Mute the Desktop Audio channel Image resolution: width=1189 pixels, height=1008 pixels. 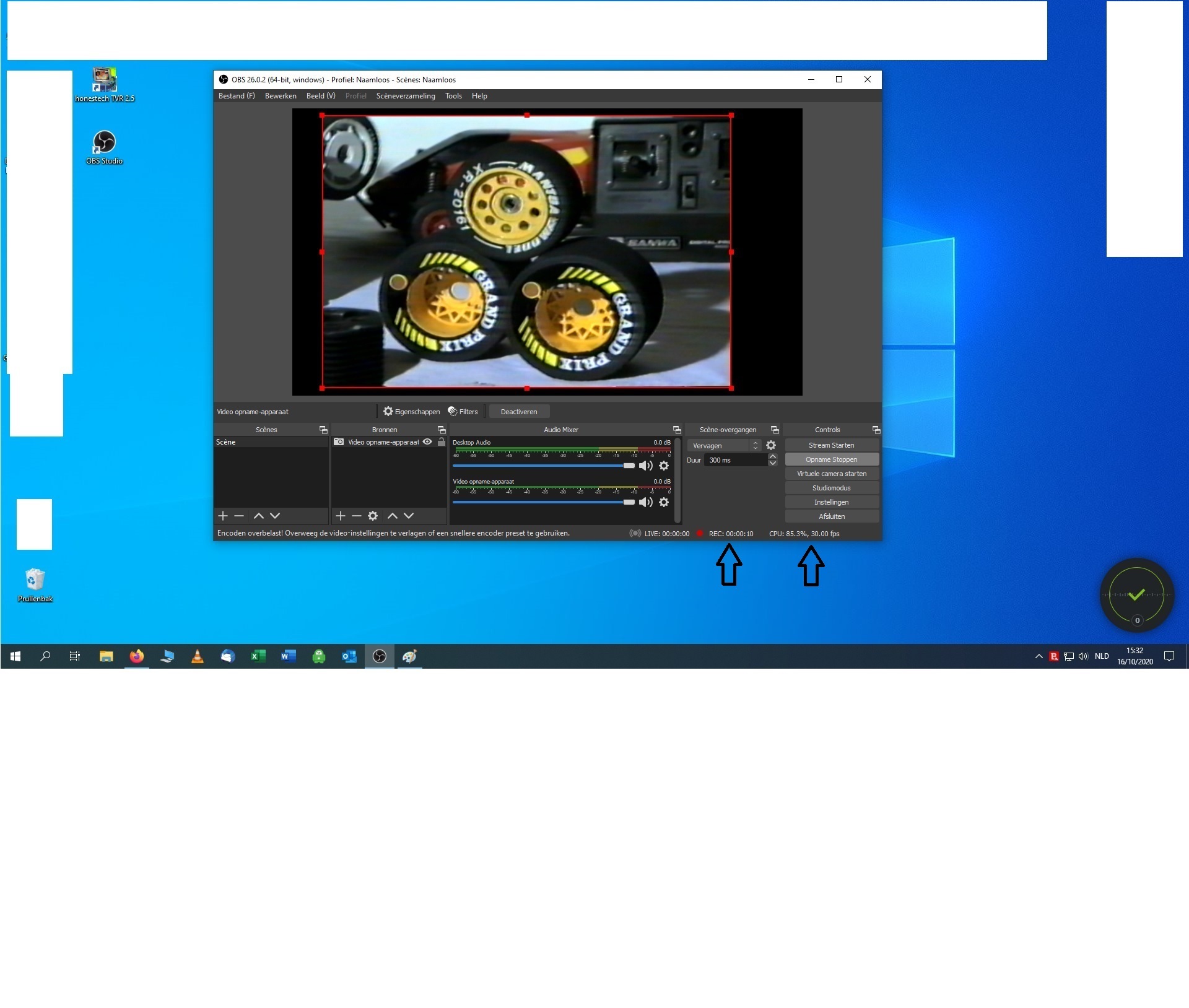point(645,466)
